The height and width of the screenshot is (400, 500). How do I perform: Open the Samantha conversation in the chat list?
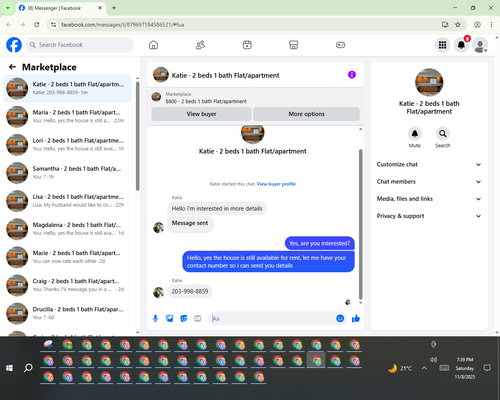67,173
